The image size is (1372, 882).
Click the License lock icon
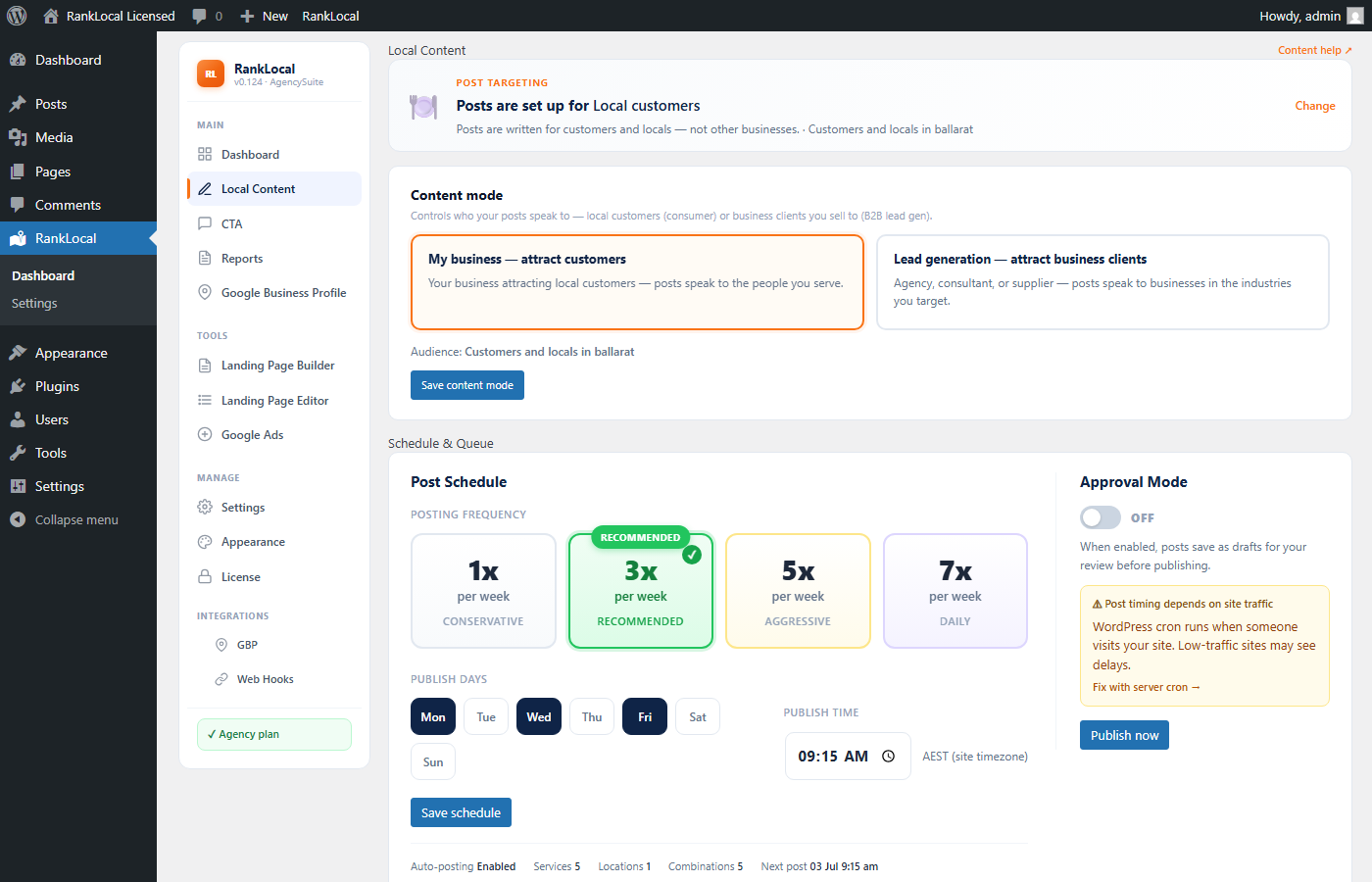205,576
